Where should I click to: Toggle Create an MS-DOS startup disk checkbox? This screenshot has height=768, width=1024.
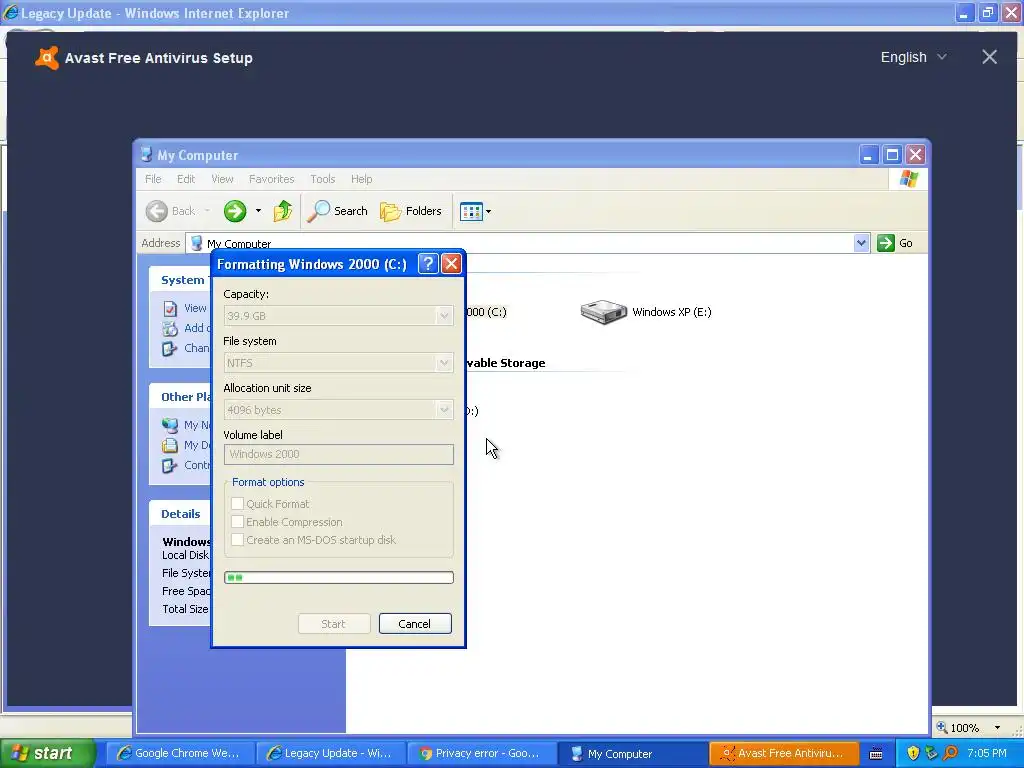click(x=238, y=539)
